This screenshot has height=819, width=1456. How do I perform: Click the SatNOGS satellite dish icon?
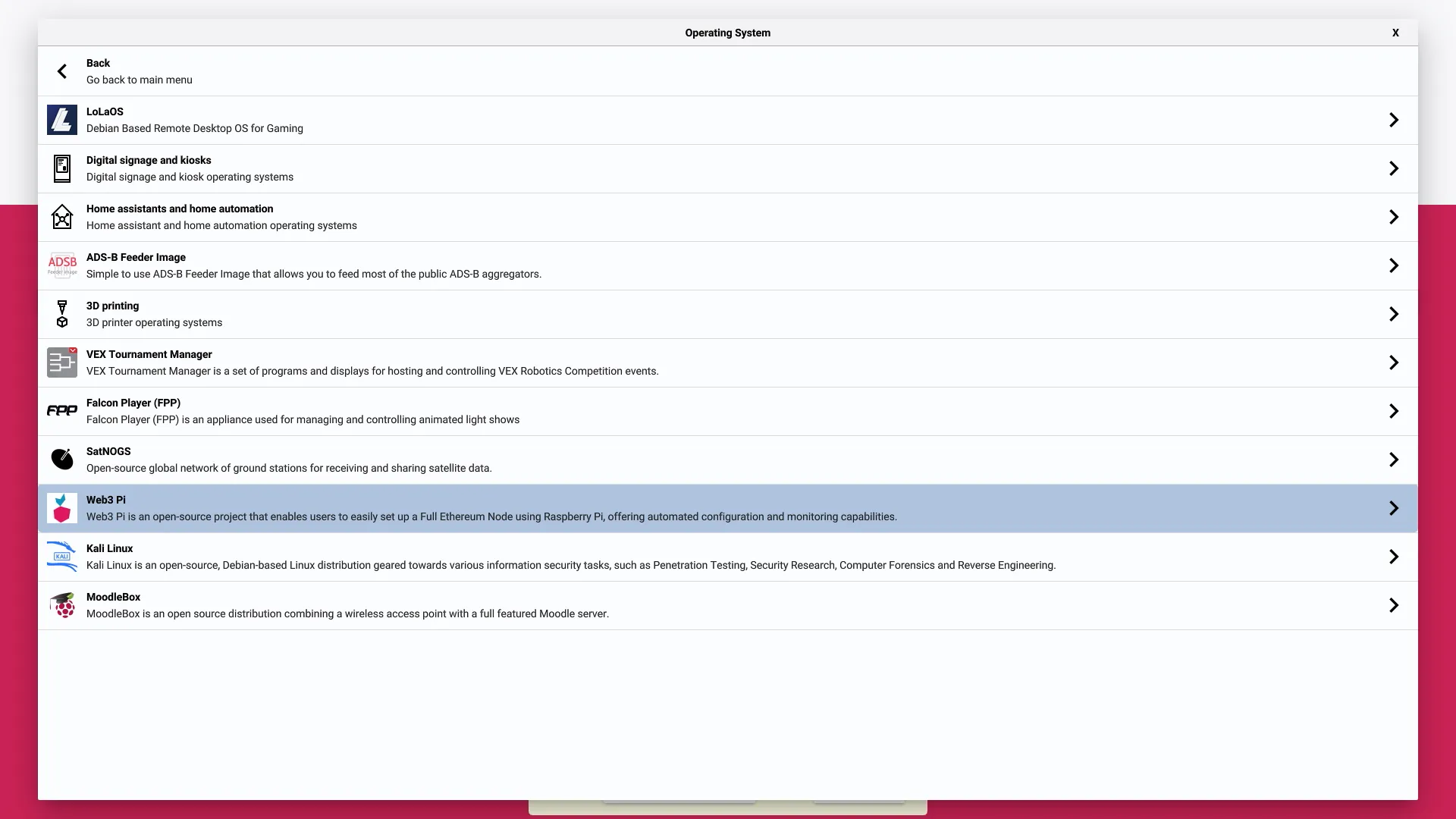(62, 460)
